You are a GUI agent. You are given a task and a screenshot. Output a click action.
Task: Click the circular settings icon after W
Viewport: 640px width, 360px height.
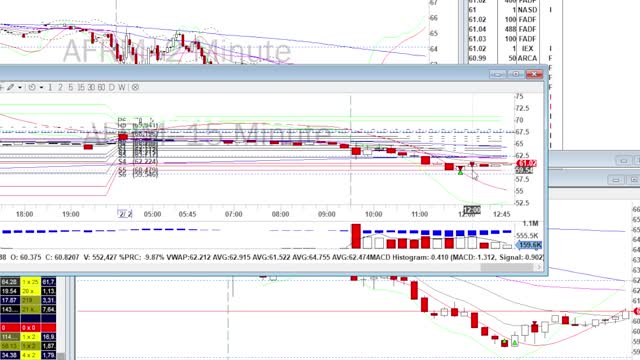click(135, 87)
